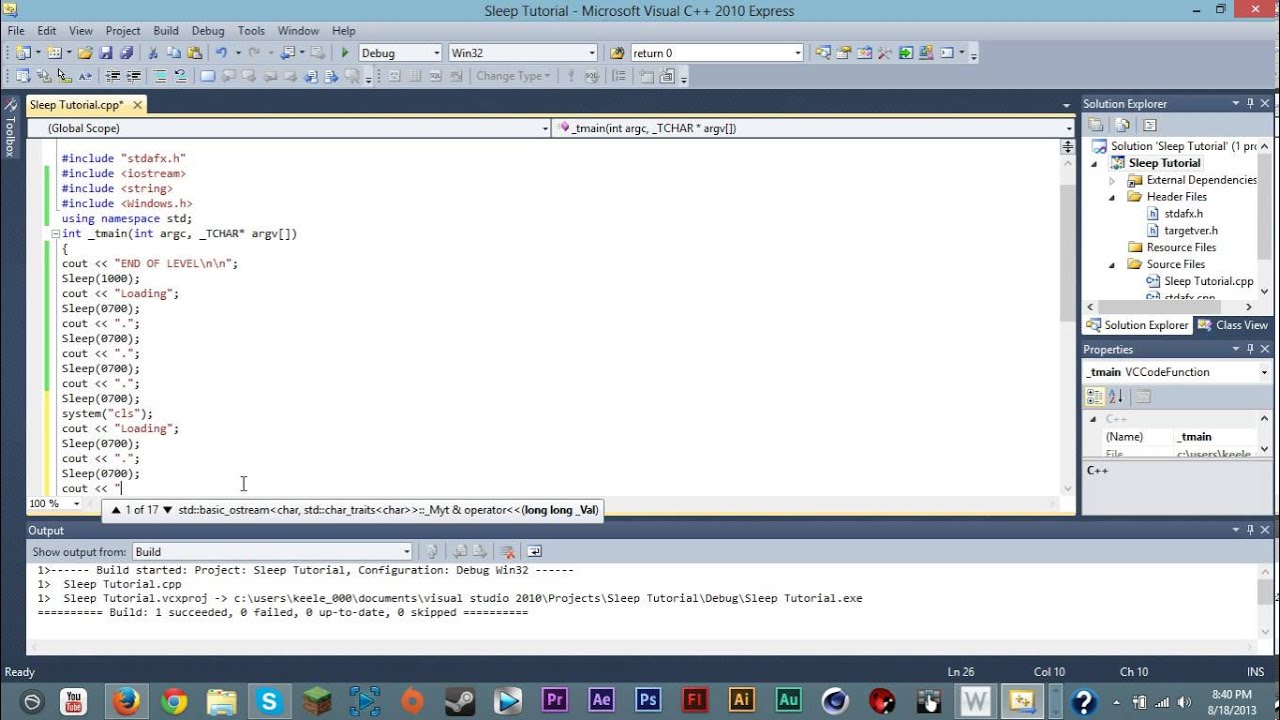Click the Find in Files icon

(617, 53)
